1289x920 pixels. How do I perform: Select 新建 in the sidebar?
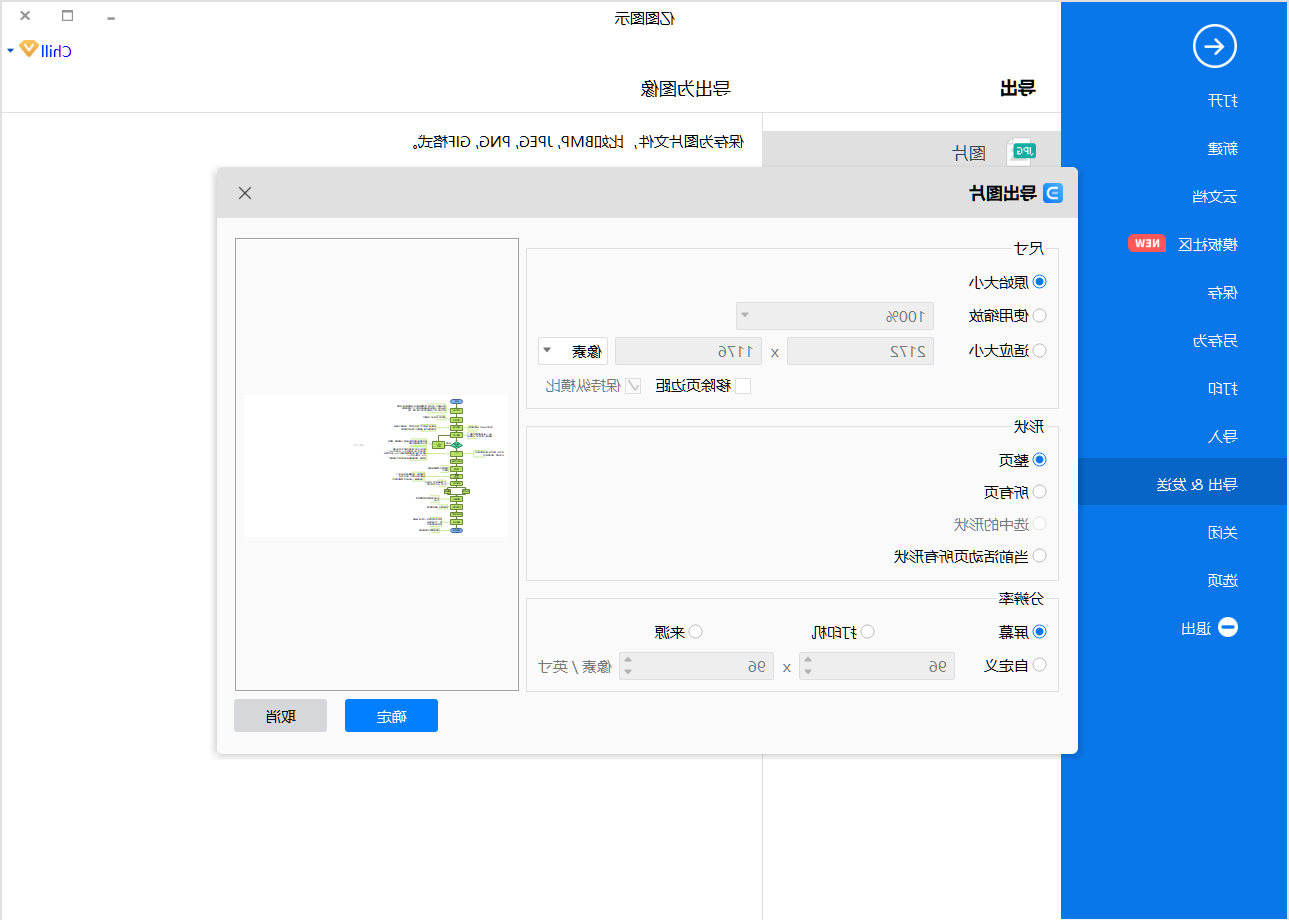[x=1222, y=149]
